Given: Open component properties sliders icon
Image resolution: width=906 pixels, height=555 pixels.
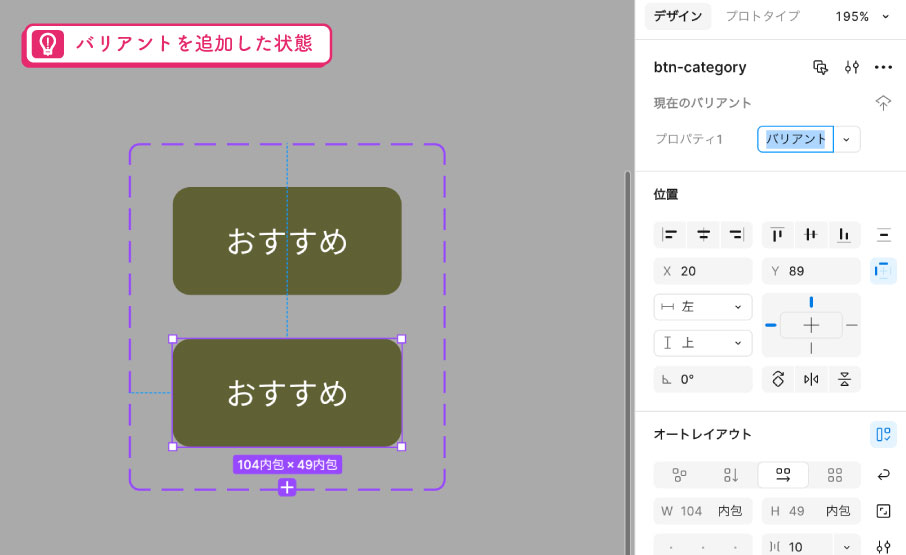Looking at the screenshot, I should pyautogui.click(x=852, y=68).
